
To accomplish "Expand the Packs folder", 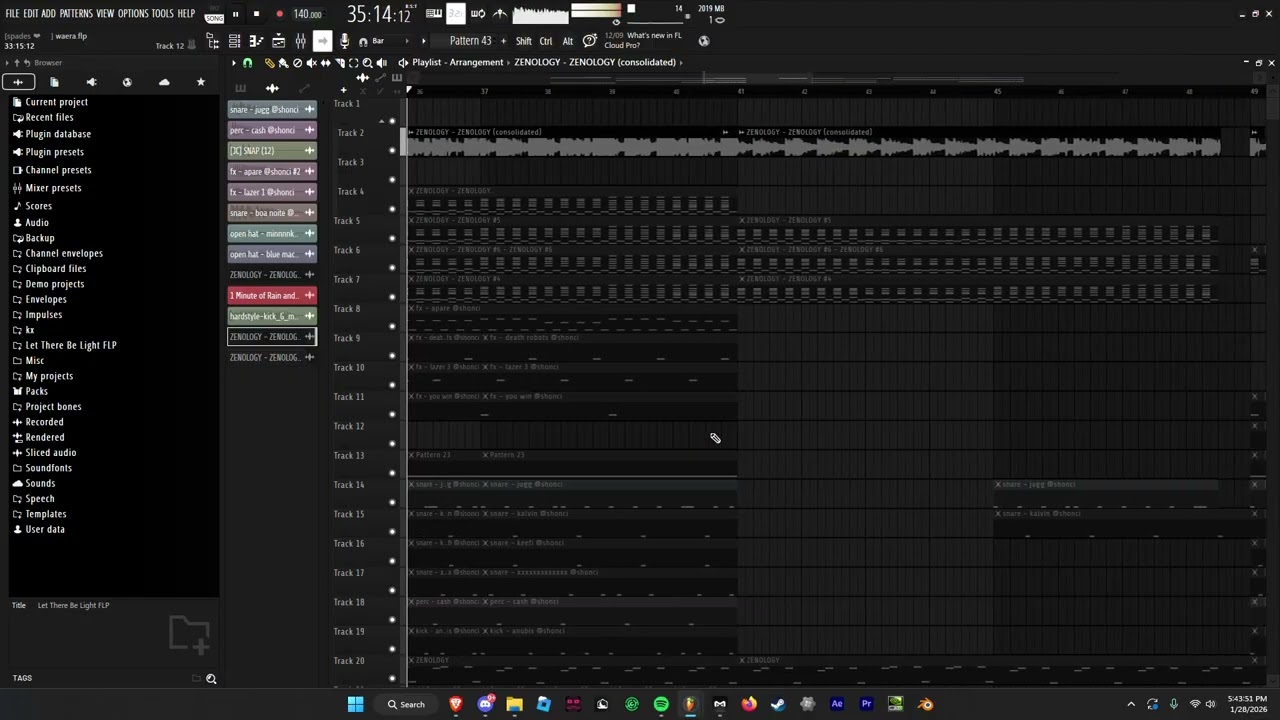I will (x=37, y=391).
